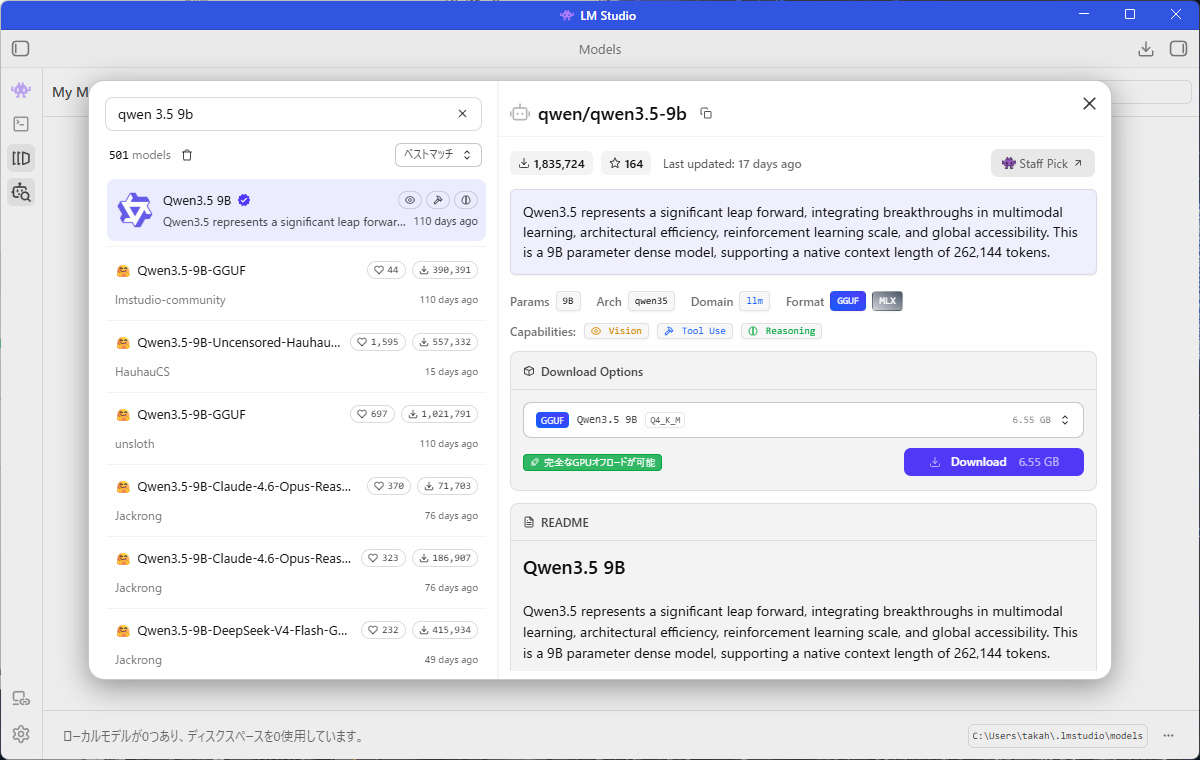1200x760 pixels.
Task: Click the vision eye badge on Qwen3.5 9B
Action: tap(410, 200)
